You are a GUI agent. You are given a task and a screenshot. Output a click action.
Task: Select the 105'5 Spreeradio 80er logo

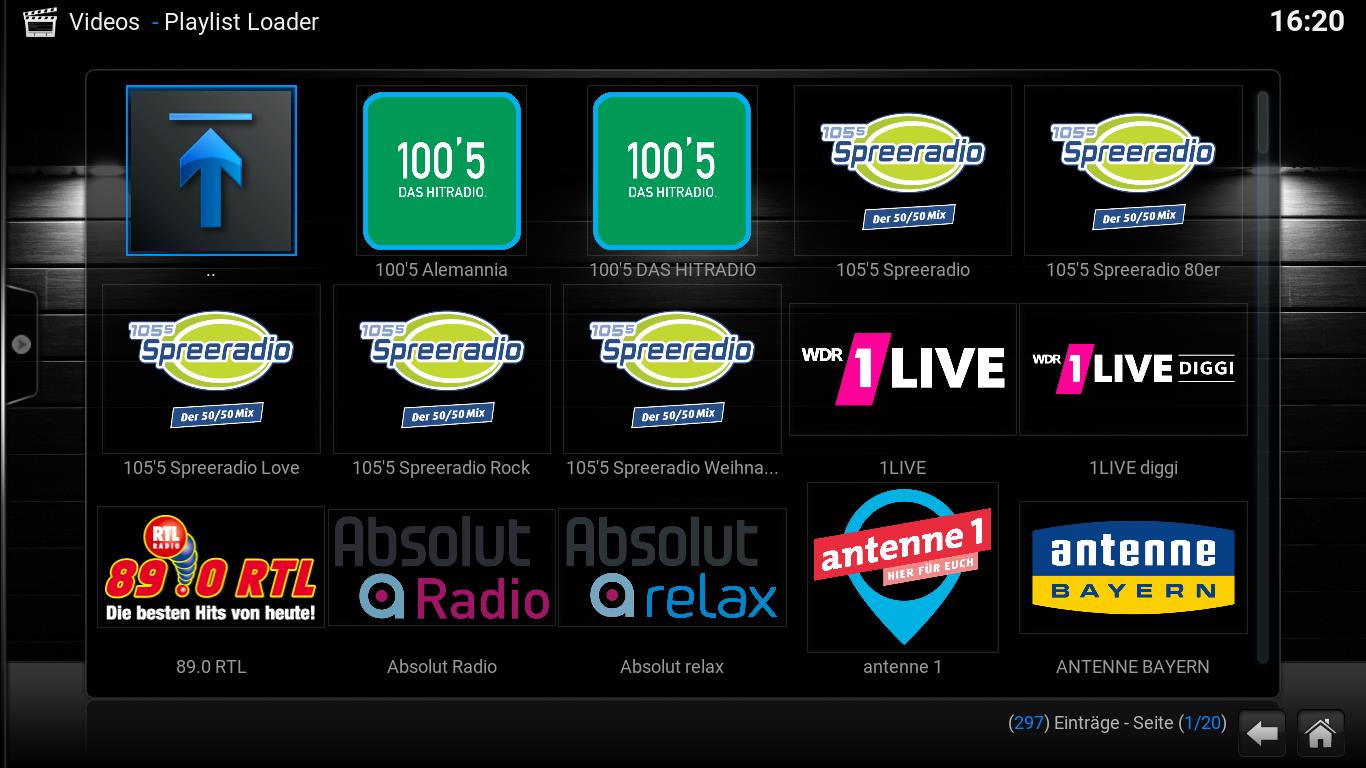point(1133,170)
